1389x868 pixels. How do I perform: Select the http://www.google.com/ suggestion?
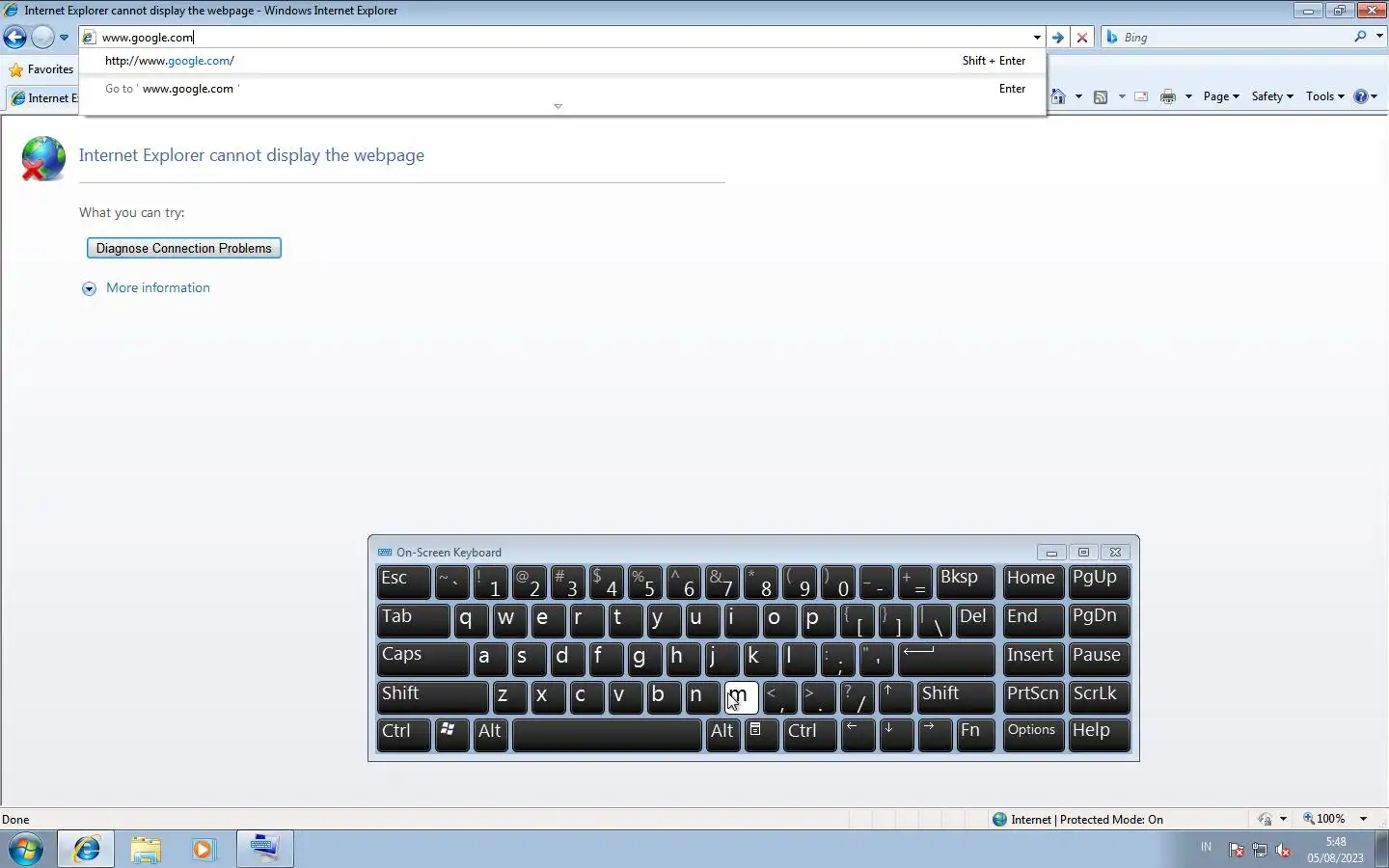(x=563, y=61)
